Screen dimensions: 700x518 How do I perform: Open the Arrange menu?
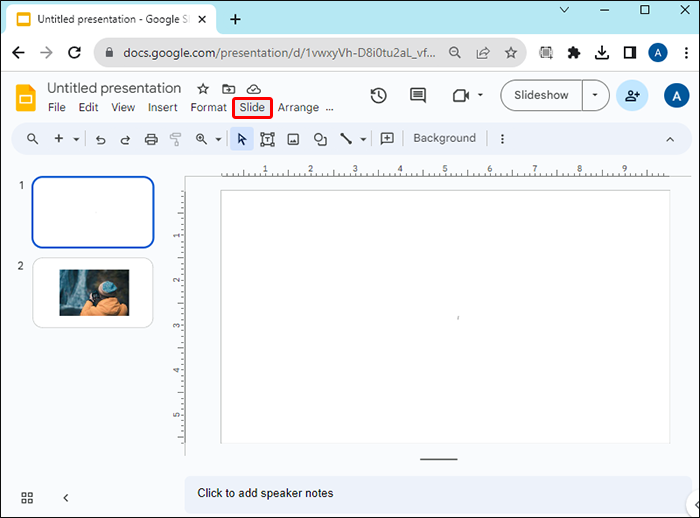(298, 108)
